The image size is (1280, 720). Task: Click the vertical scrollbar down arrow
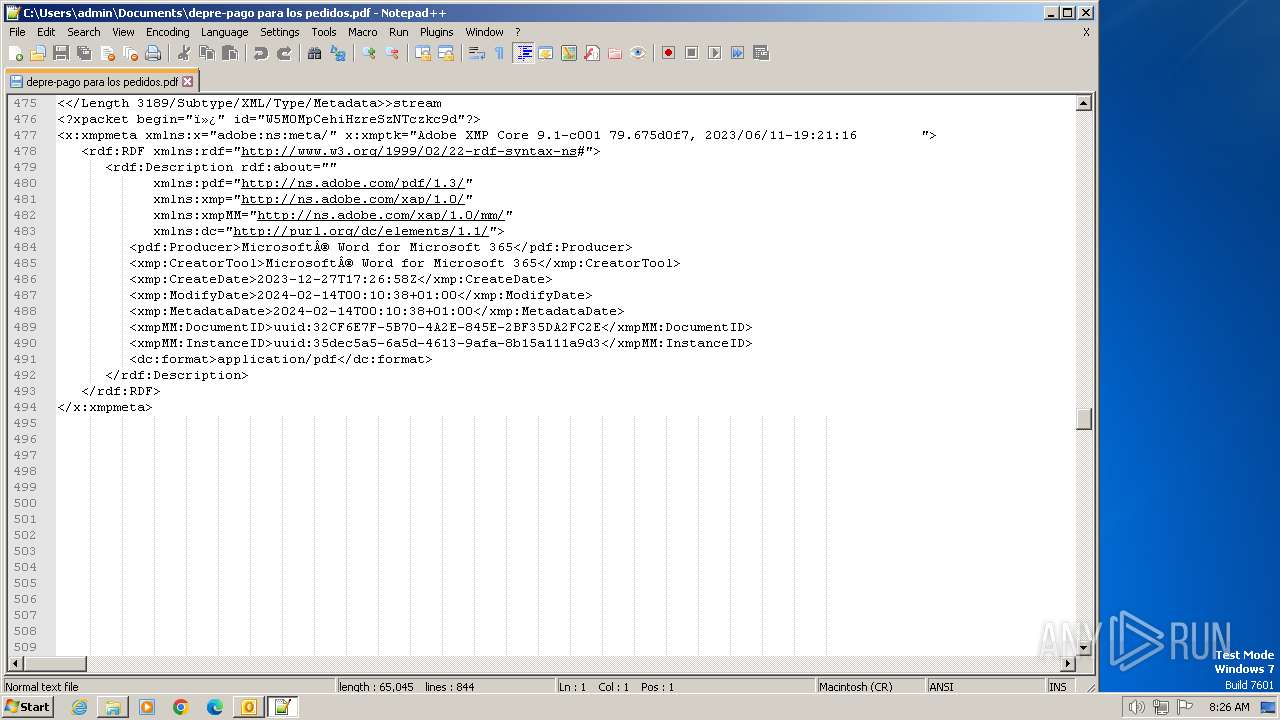1084,648
